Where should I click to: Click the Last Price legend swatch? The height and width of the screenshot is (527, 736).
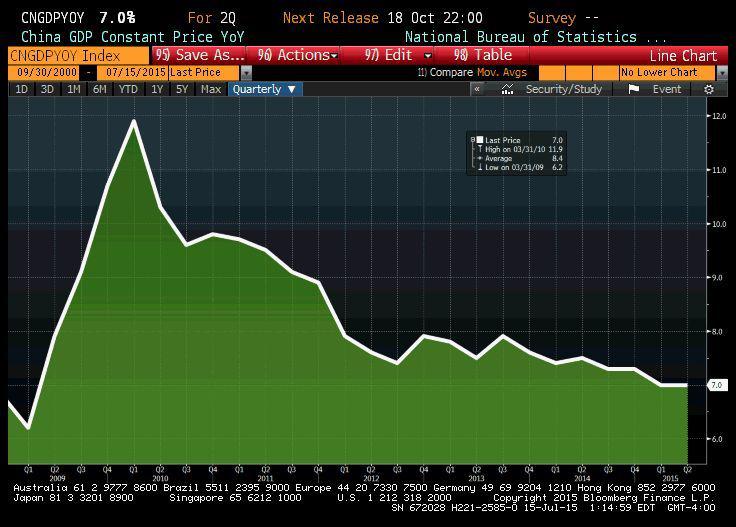(x=480, y=140)
